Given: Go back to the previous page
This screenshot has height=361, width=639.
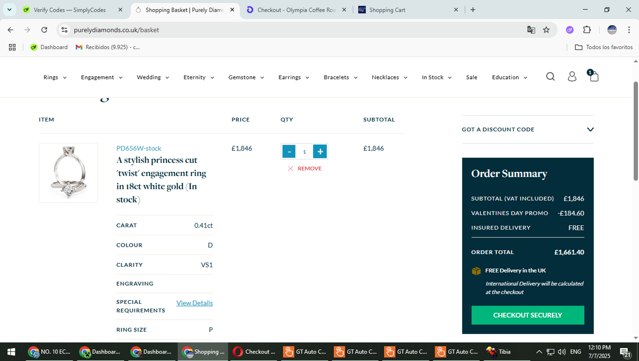Looking at the screenshot, I should [x=11, y=30].
